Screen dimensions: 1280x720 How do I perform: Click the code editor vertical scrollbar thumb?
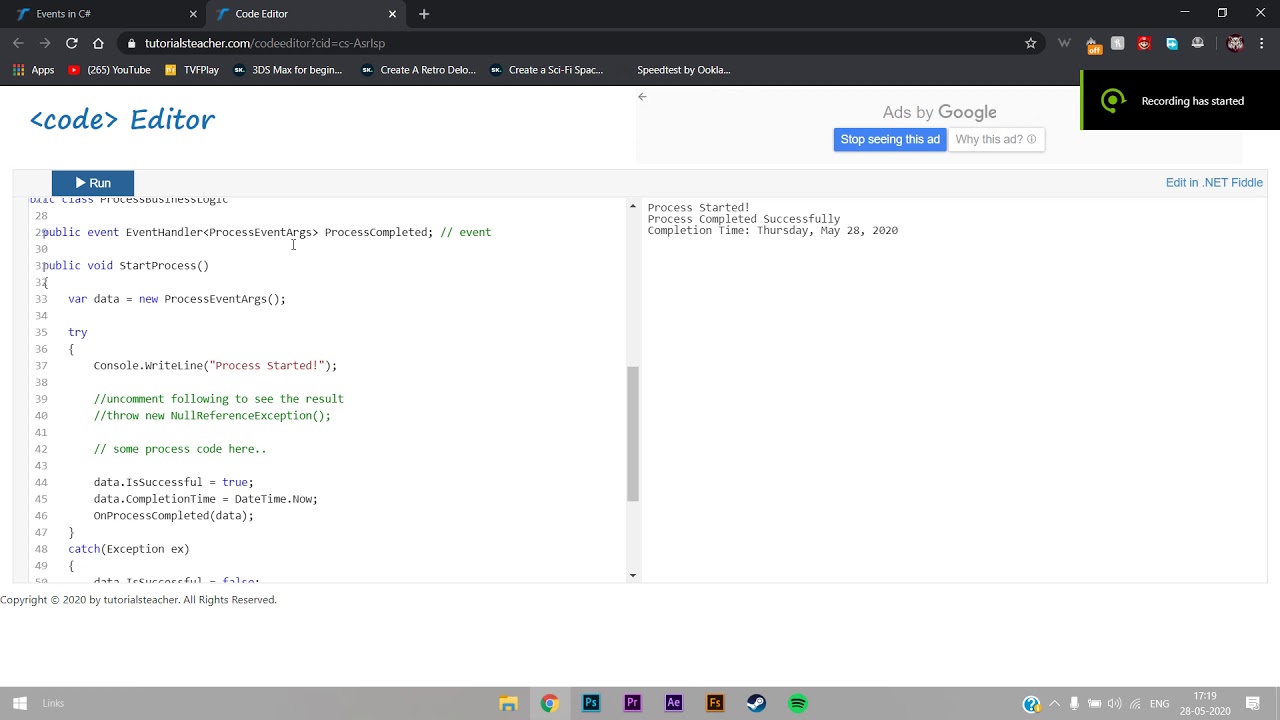coord(632,433)
